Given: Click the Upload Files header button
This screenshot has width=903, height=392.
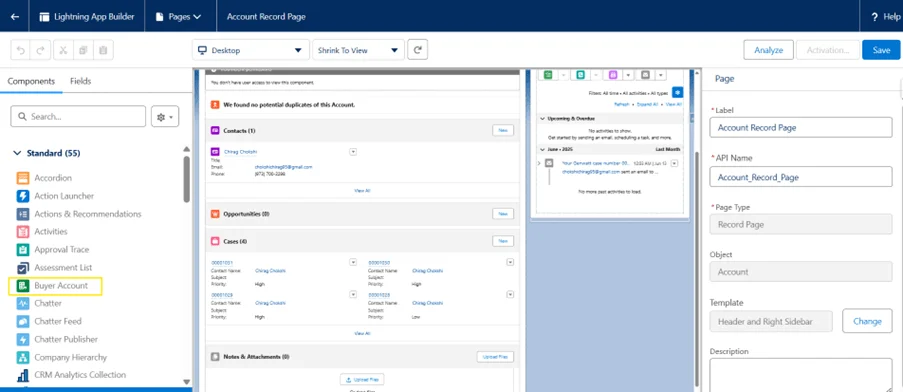Looking at the screenshot, I should (x=495, y=357).
